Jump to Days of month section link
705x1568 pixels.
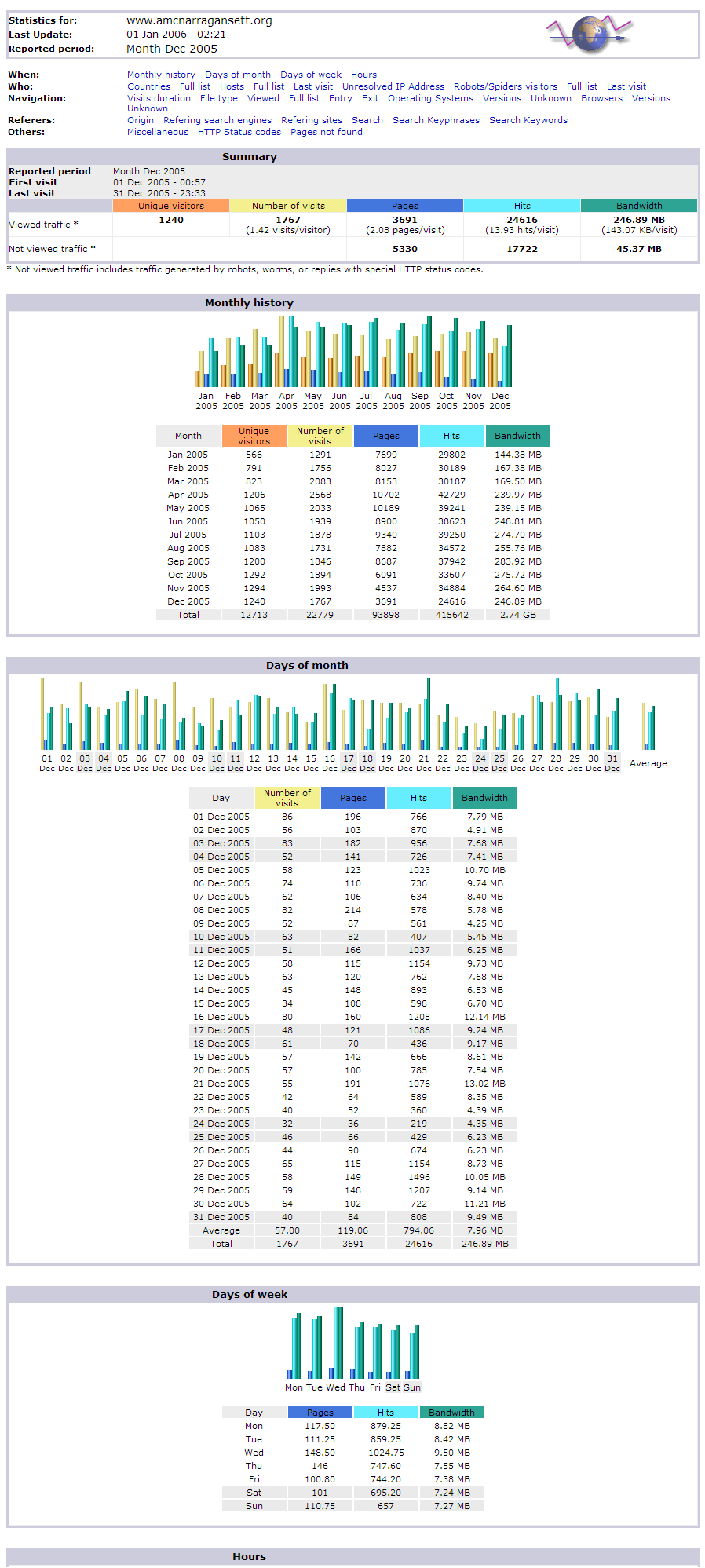(237, 75)
